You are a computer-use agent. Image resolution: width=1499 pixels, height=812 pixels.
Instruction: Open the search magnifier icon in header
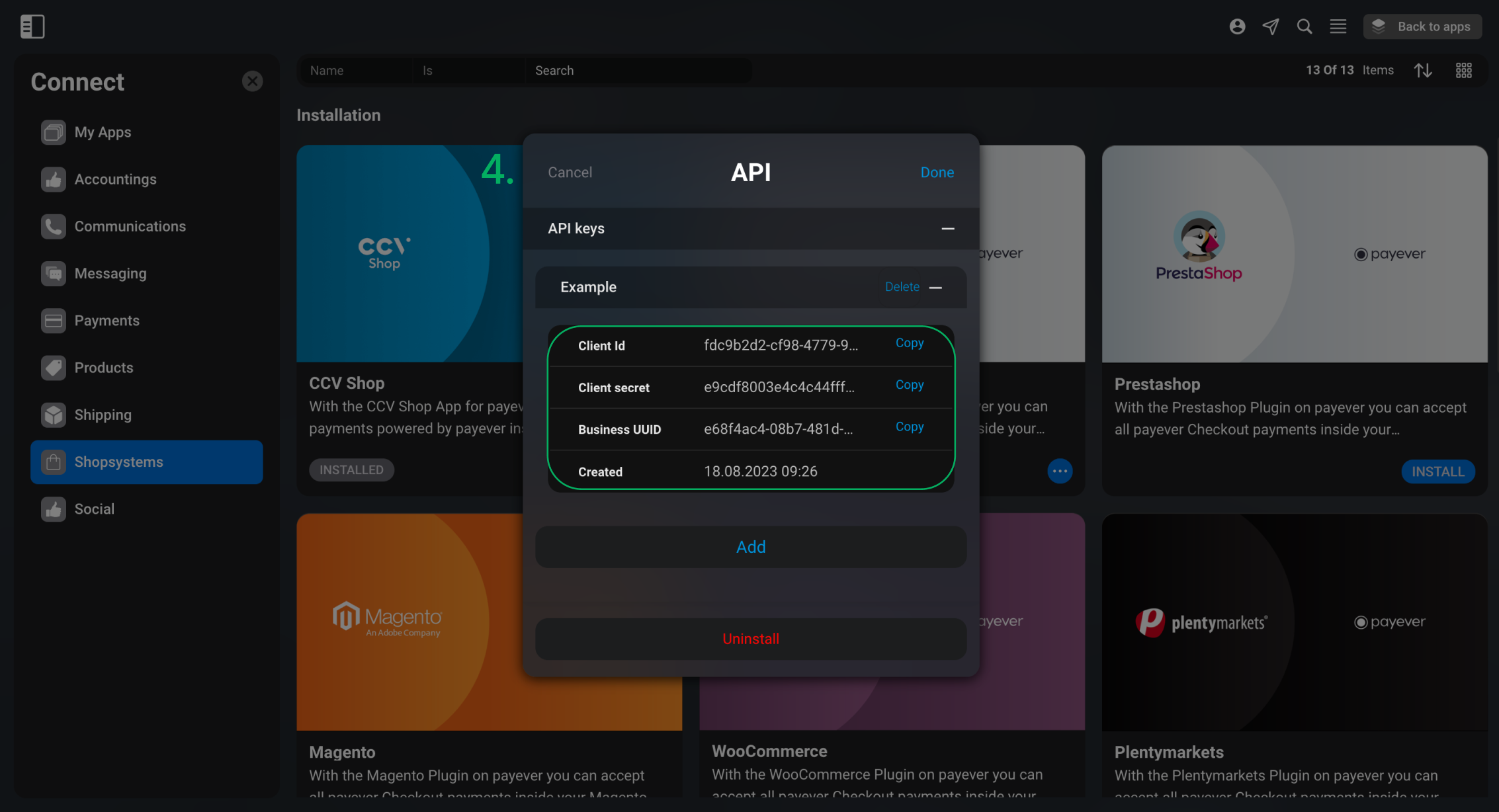[1305, 26]
